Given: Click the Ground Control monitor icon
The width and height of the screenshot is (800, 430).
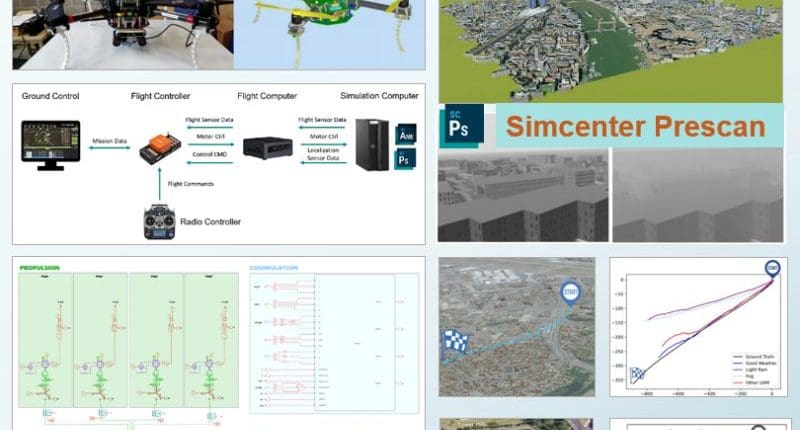Looking at the screenshot, I should tap(51, 145).
